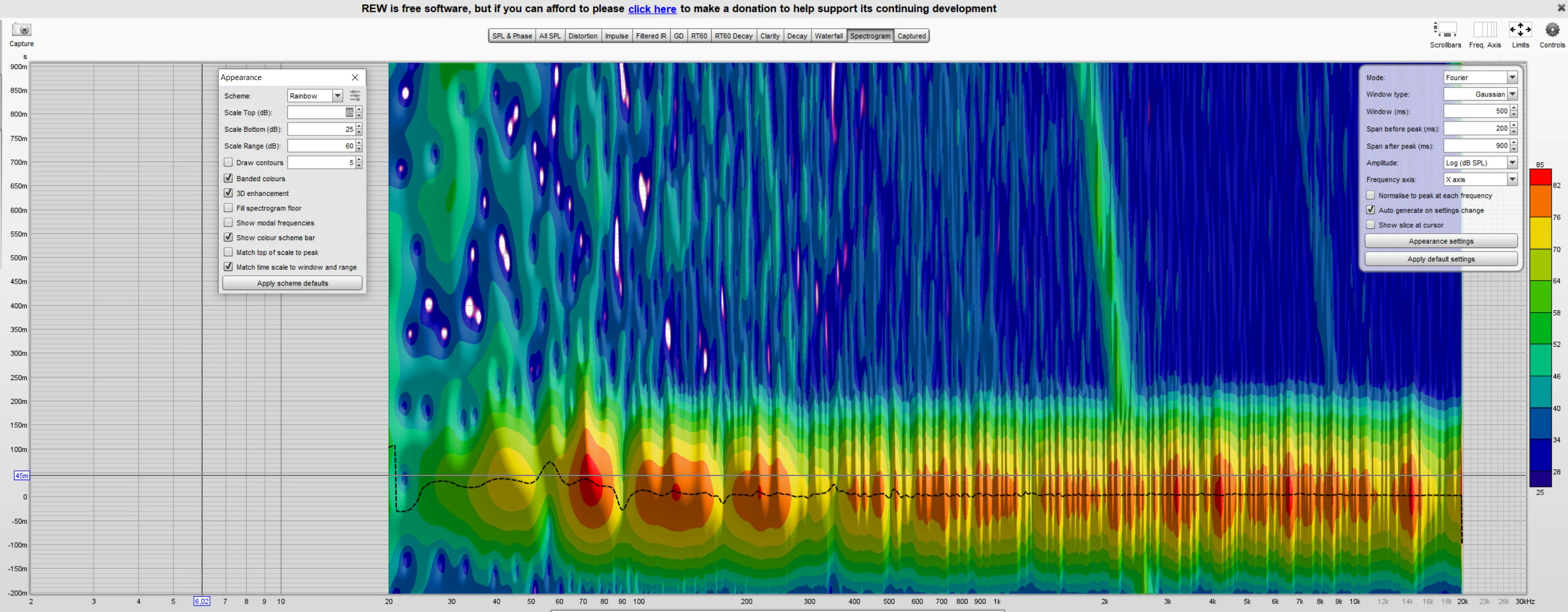Open the Distortion tab
The image size is (1568, 612).
tap(582, 36)
